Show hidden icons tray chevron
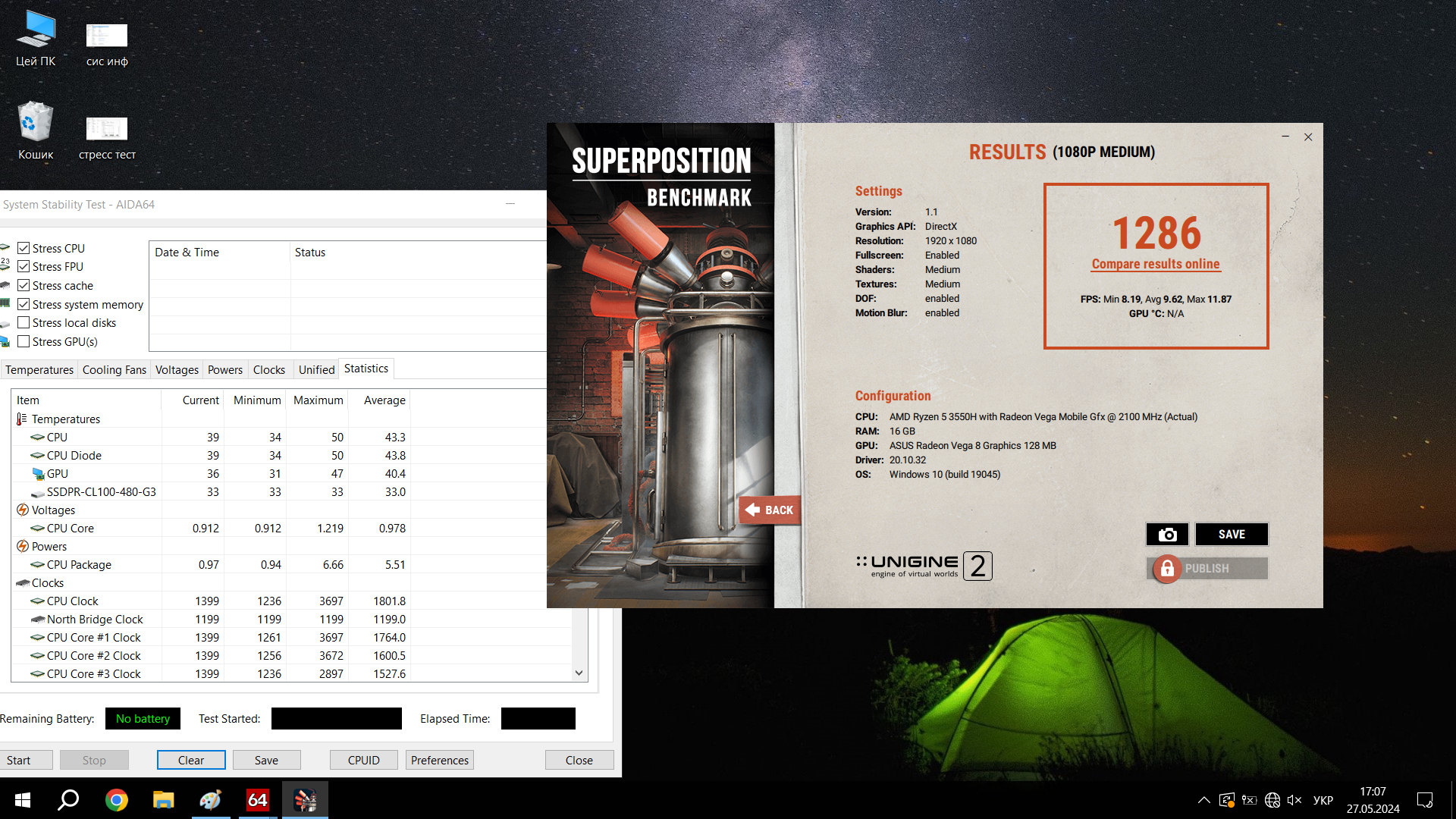1456x819 pixels. point(1203,800)
